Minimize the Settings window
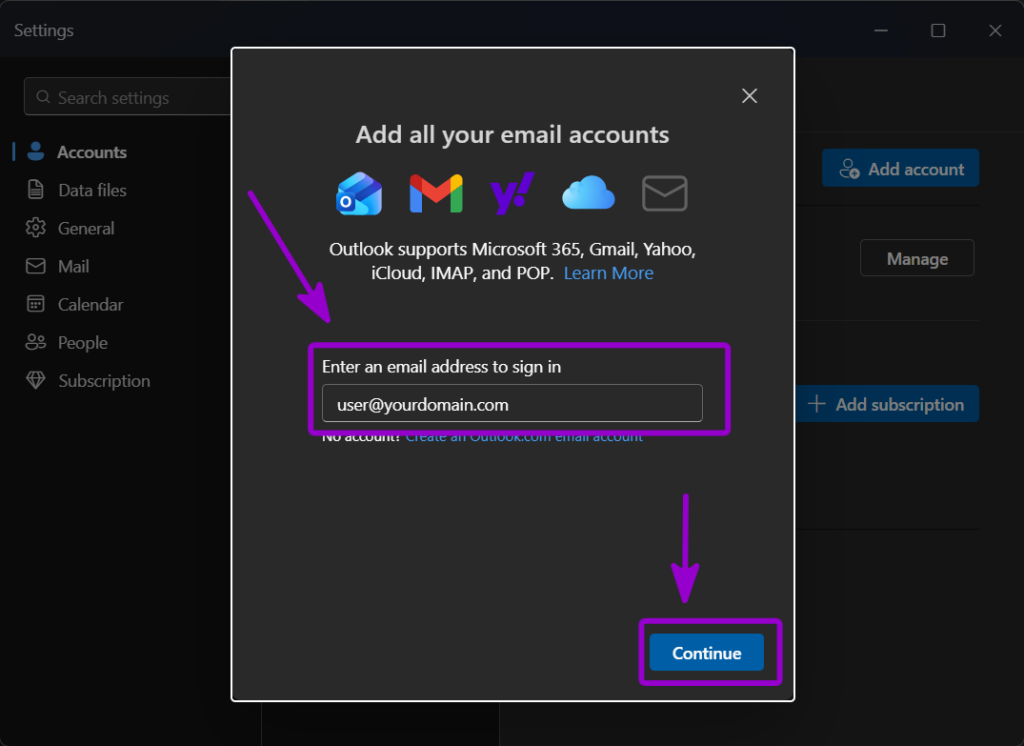Image resolution: width=1024 pixels, height=746 pixels. pyautogui.click(x=881, y=30)
